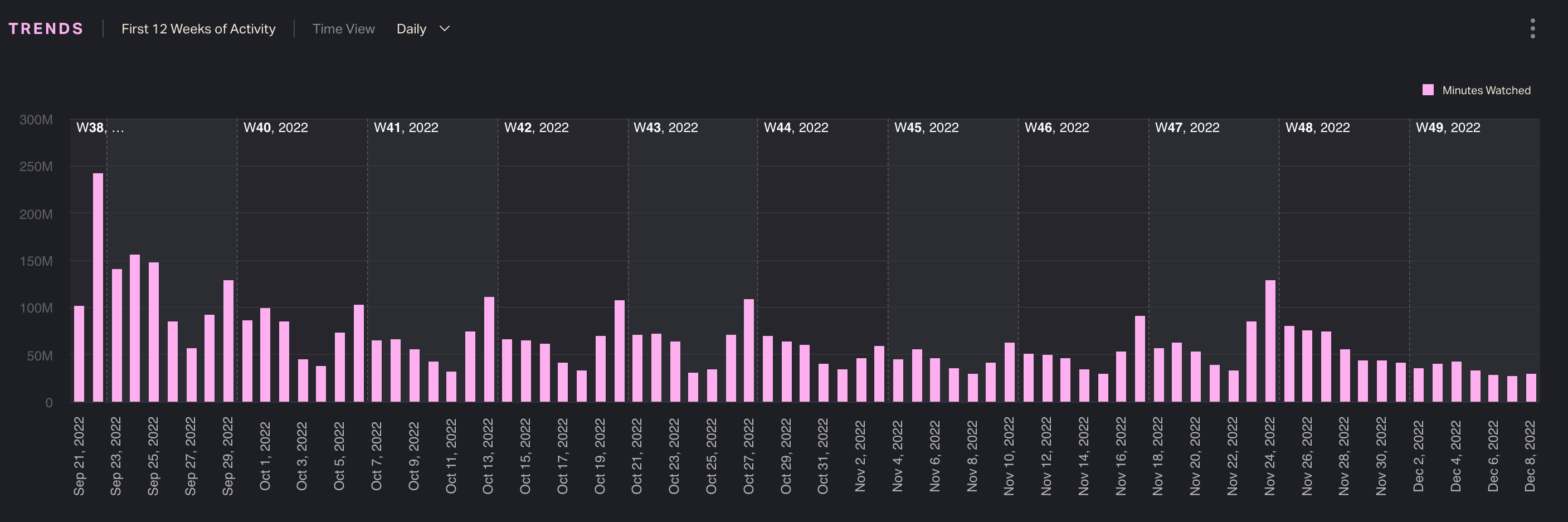Open the three-dot more options menu
Screen dimensions: 1568x522
coord(1532,28)
